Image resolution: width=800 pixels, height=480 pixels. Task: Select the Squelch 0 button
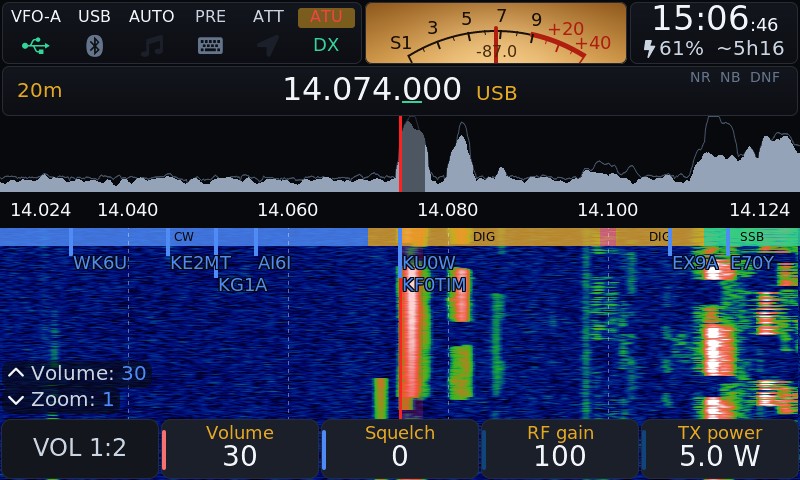[x=399, y=449]
